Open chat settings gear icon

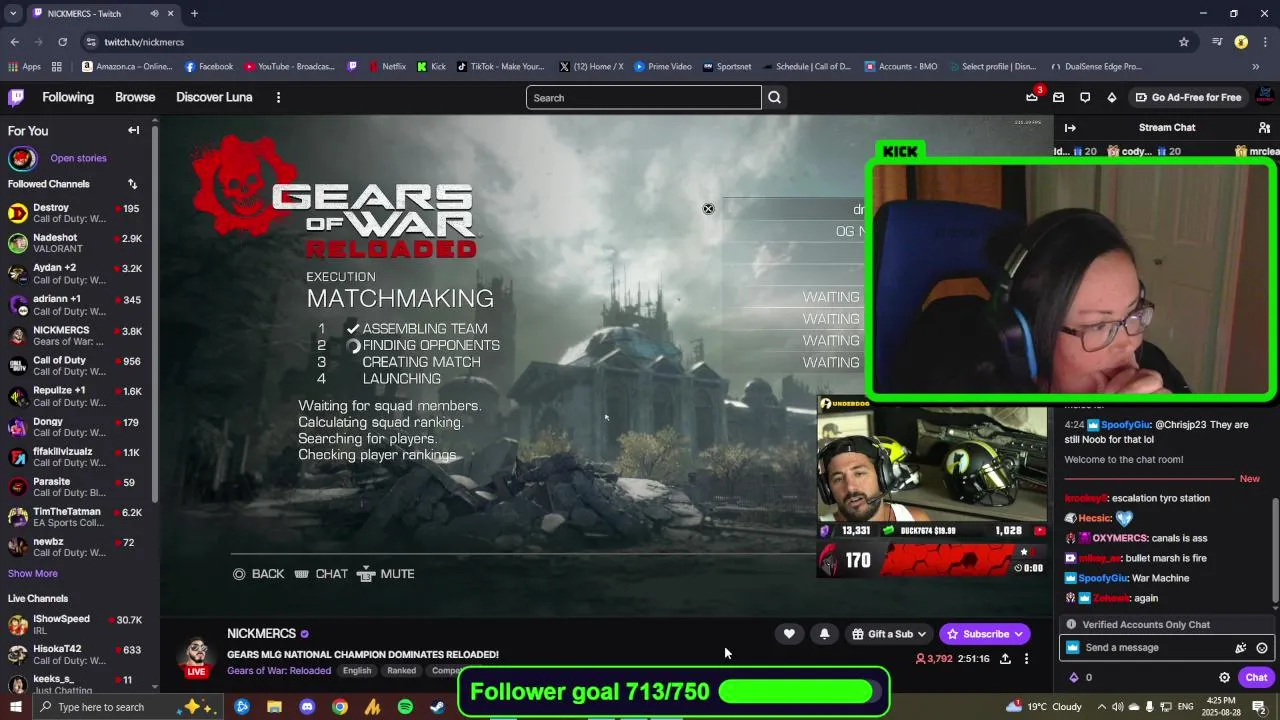[1224, 677]
